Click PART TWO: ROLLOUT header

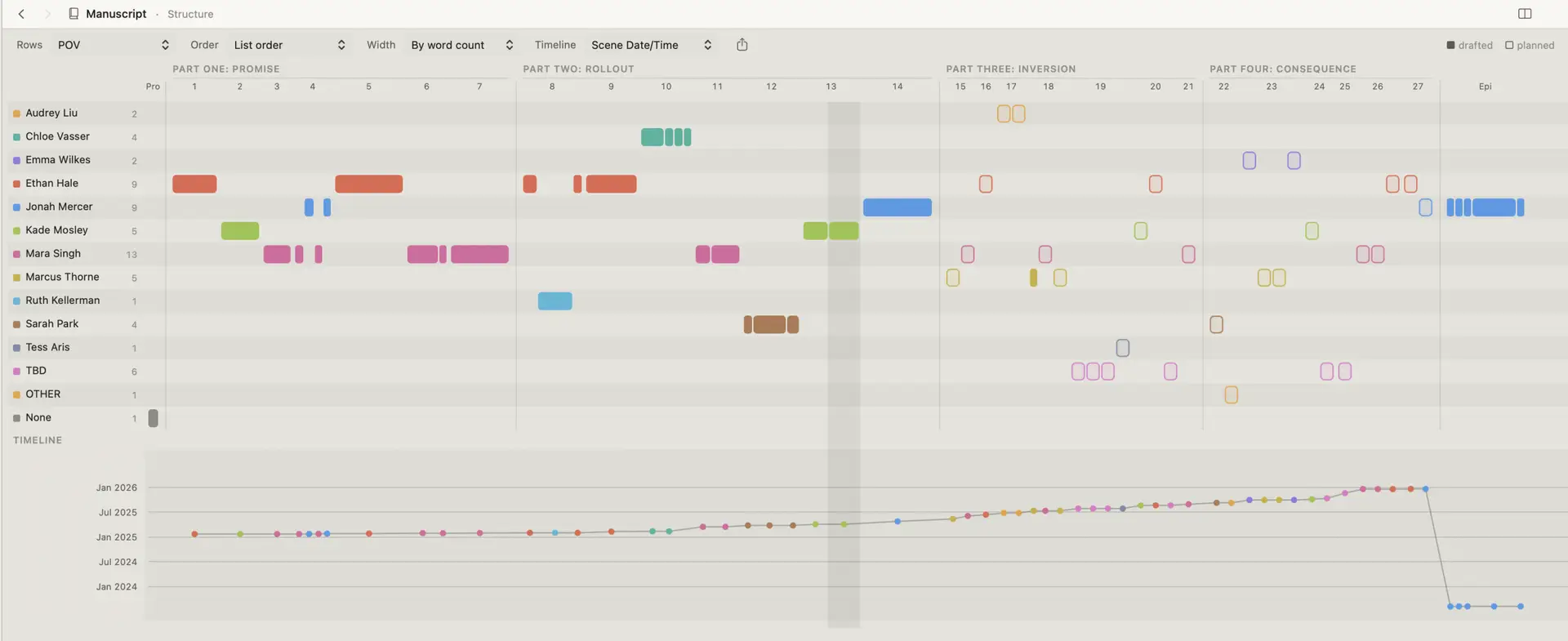pos(579,69)
